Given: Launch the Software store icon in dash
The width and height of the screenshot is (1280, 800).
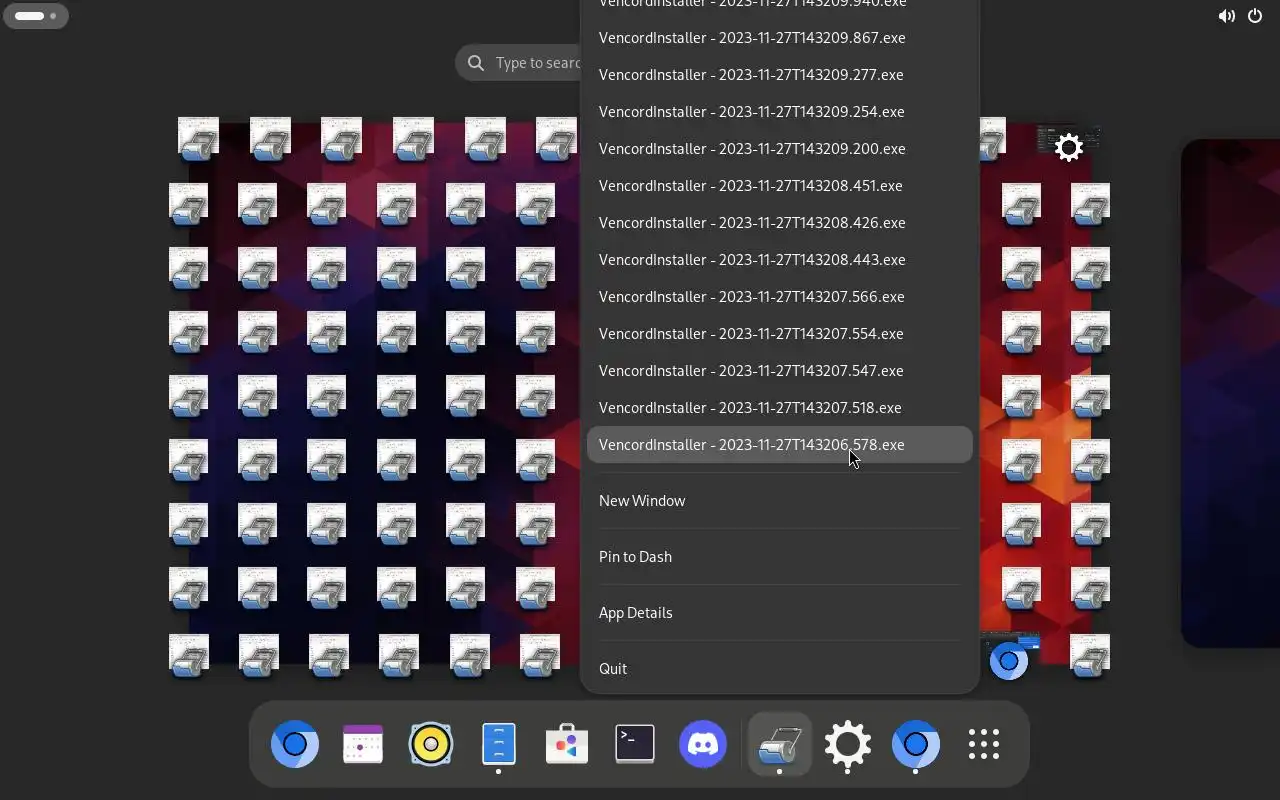Looking at the screenshot, I should click(x=567, y=744).
